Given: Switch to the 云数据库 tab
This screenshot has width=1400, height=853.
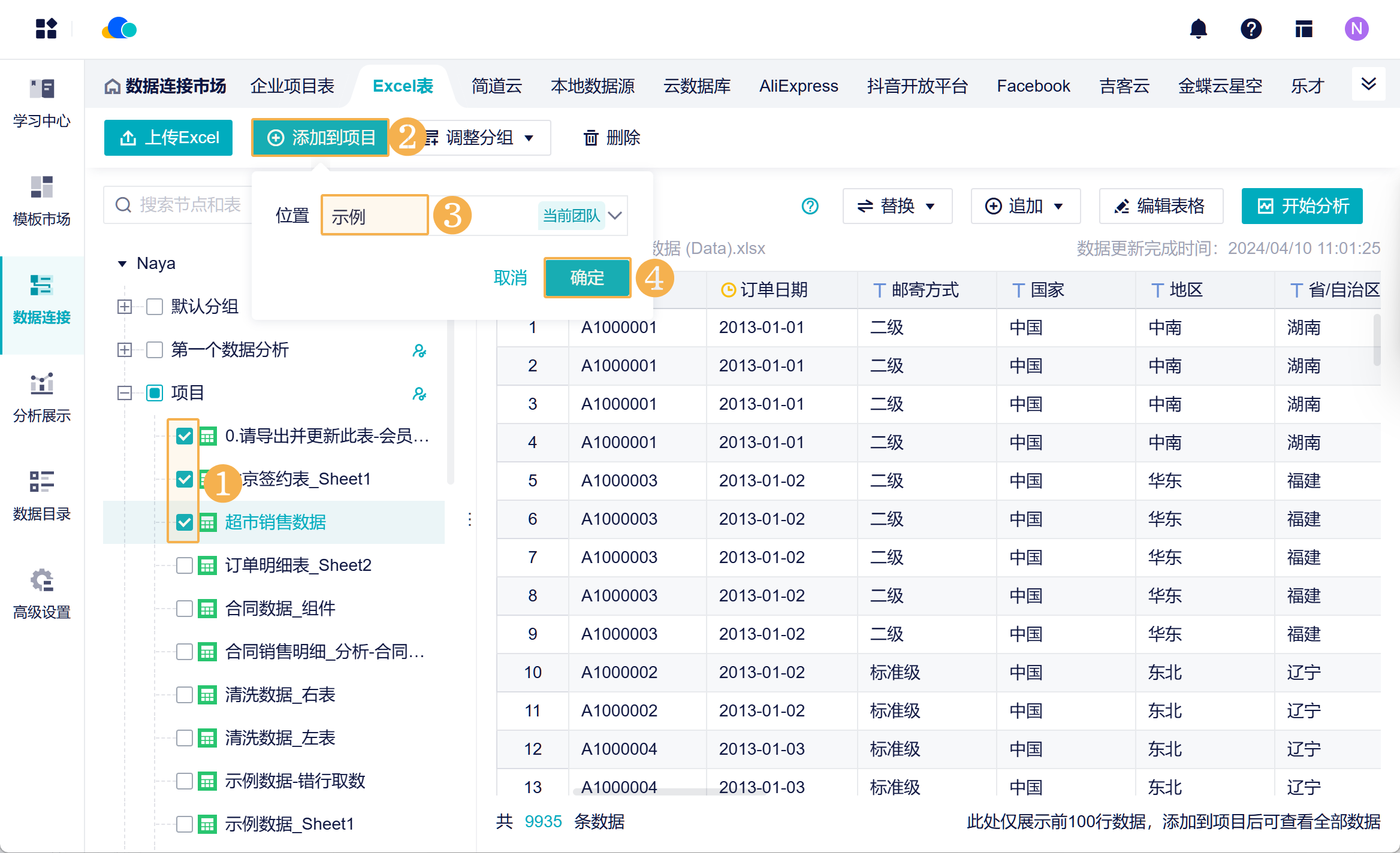Looking at the screenshot, I should pos(697,86).
